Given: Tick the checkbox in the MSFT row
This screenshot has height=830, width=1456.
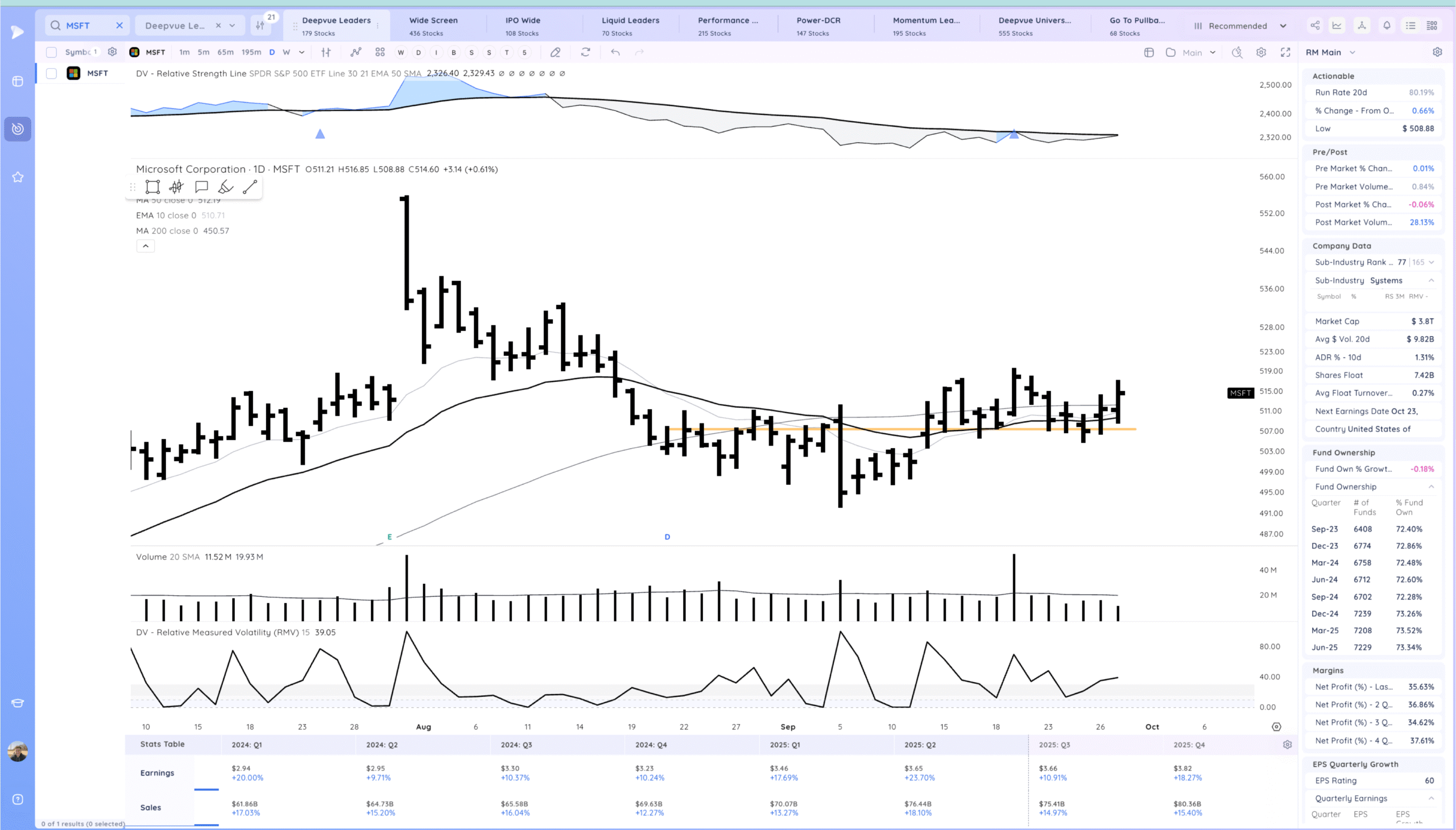Looking at the screenshot, I should tap(51, 73).
